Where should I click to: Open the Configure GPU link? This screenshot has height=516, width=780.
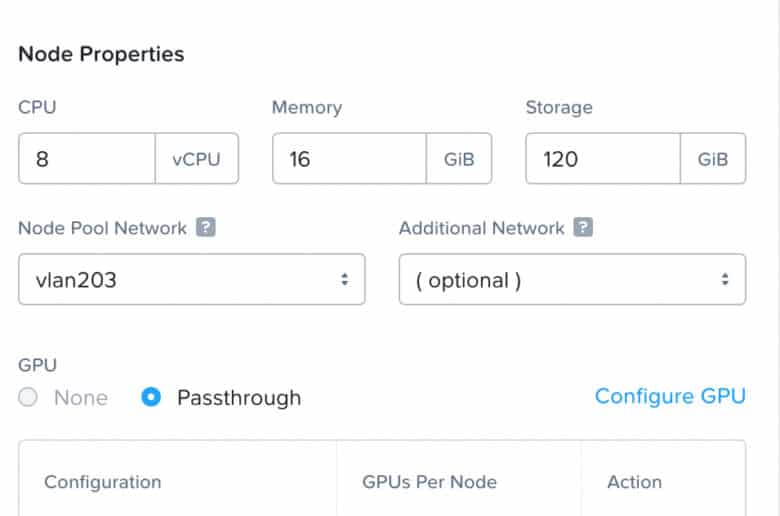tap(670, 397)
